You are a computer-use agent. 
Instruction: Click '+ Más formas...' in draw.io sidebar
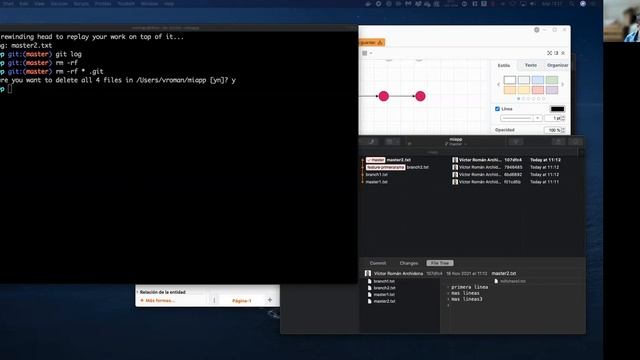(158, 300)
